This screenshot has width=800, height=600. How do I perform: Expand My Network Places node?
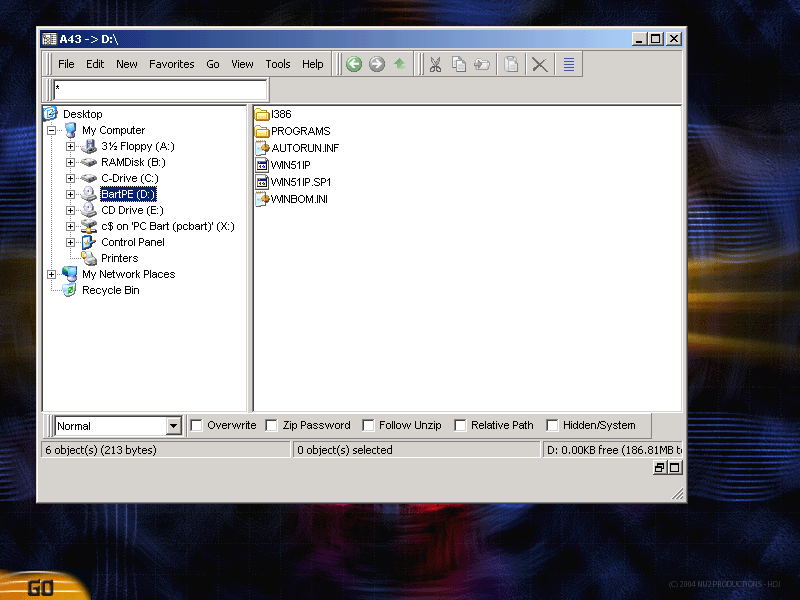click(x=52, y=274)
